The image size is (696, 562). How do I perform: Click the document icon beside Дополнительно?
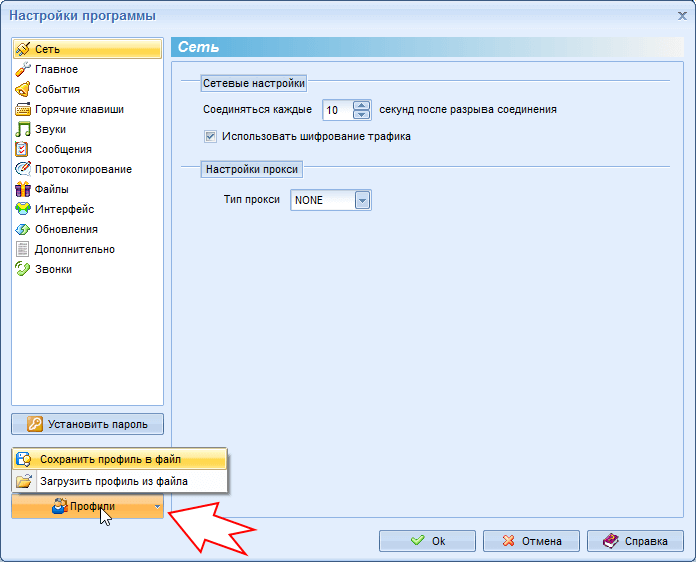(22, 249)
